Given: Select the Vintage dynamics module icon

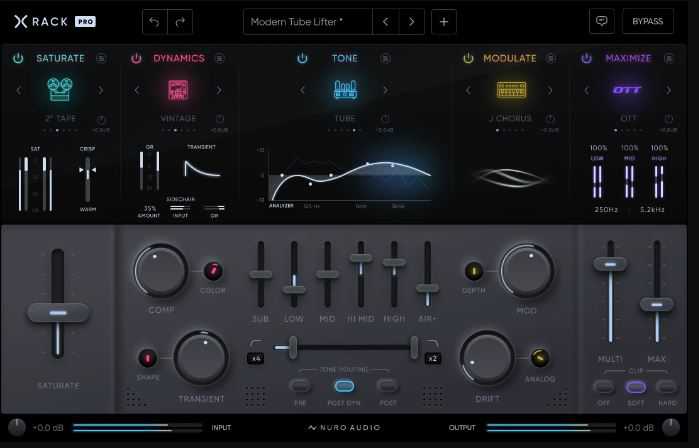Looking at the screenshot, I should coord(178,90).
